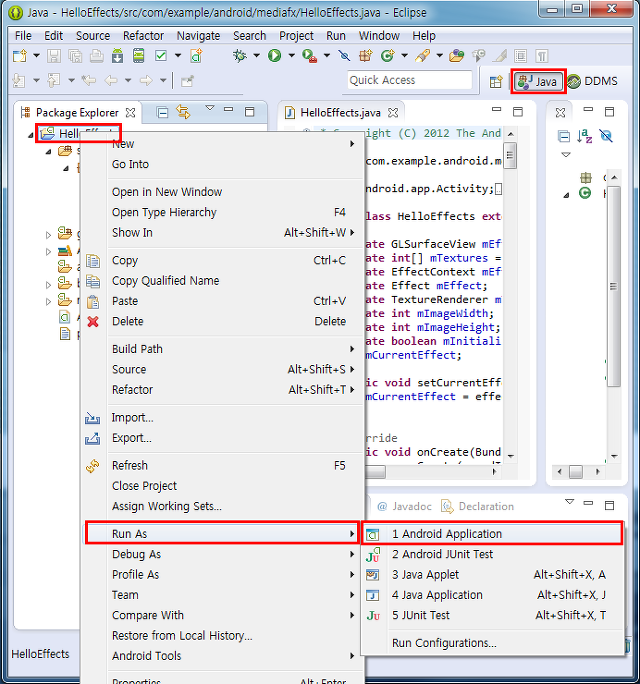Maximize the Package Explorer view
The height and width of the screenshot is (684, 640).
(250, 112)
